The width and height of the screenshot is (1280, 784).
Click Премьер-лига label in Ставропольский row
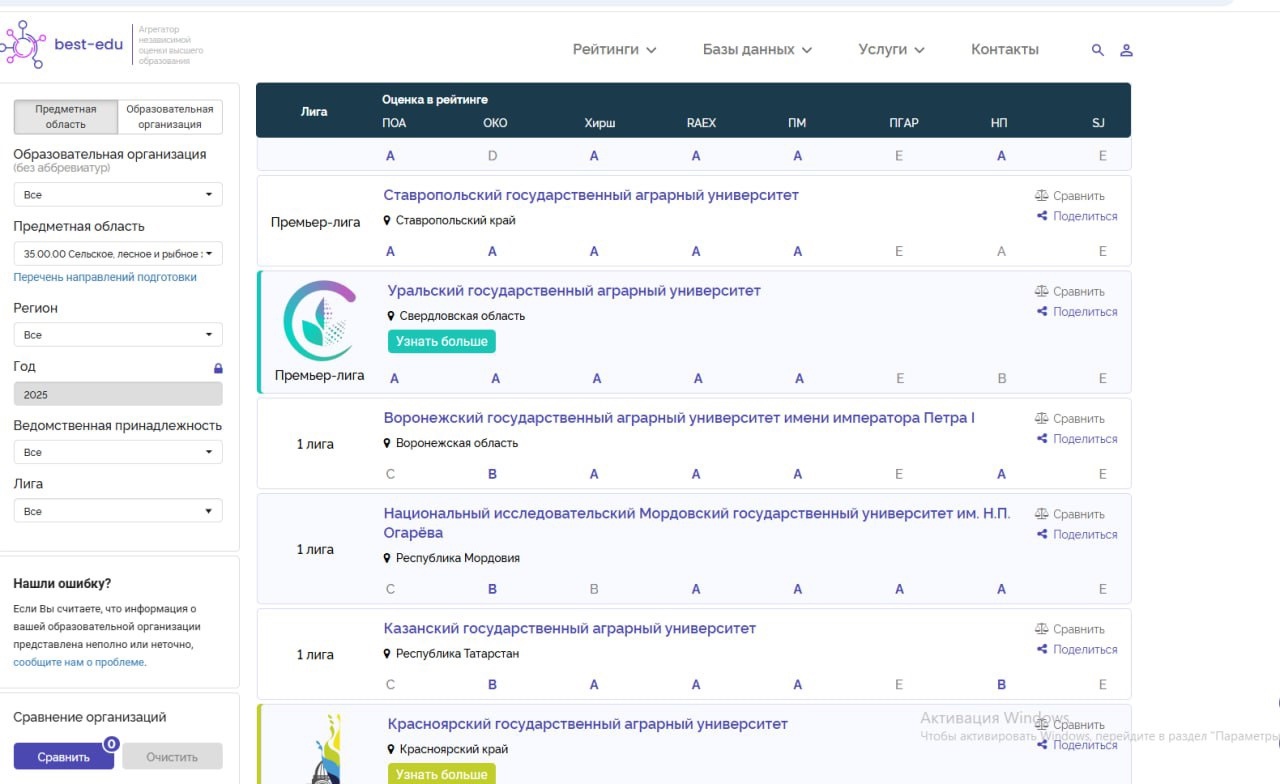(x=315, y=222)
